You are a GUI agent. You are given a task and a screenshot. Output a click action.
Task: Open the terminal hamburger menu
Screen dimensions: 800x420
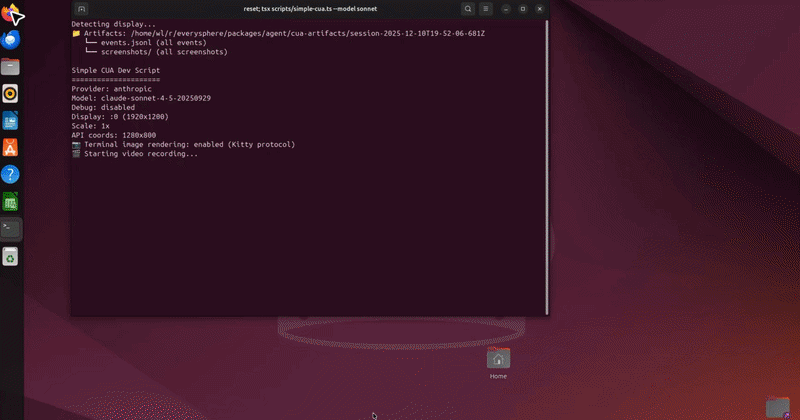(486, 9)
